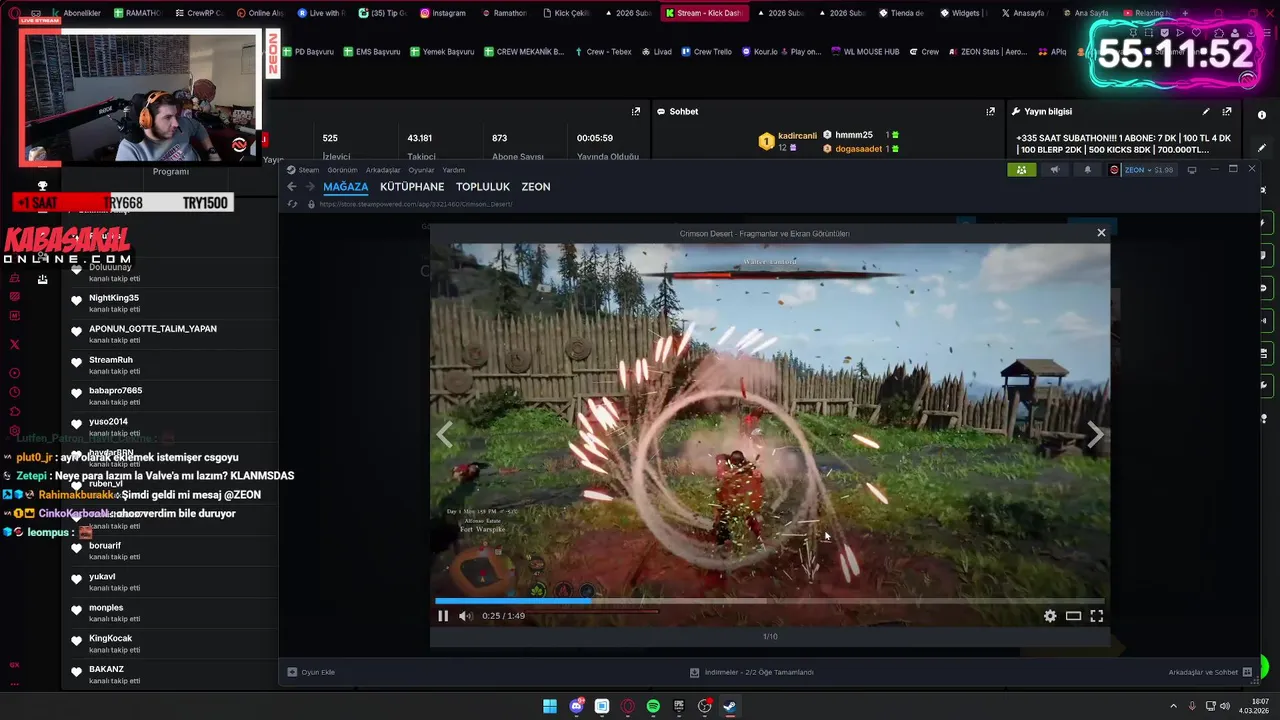1280x720 pixels.
Task: Click the Steam store URL address
Action: (416, 204)
